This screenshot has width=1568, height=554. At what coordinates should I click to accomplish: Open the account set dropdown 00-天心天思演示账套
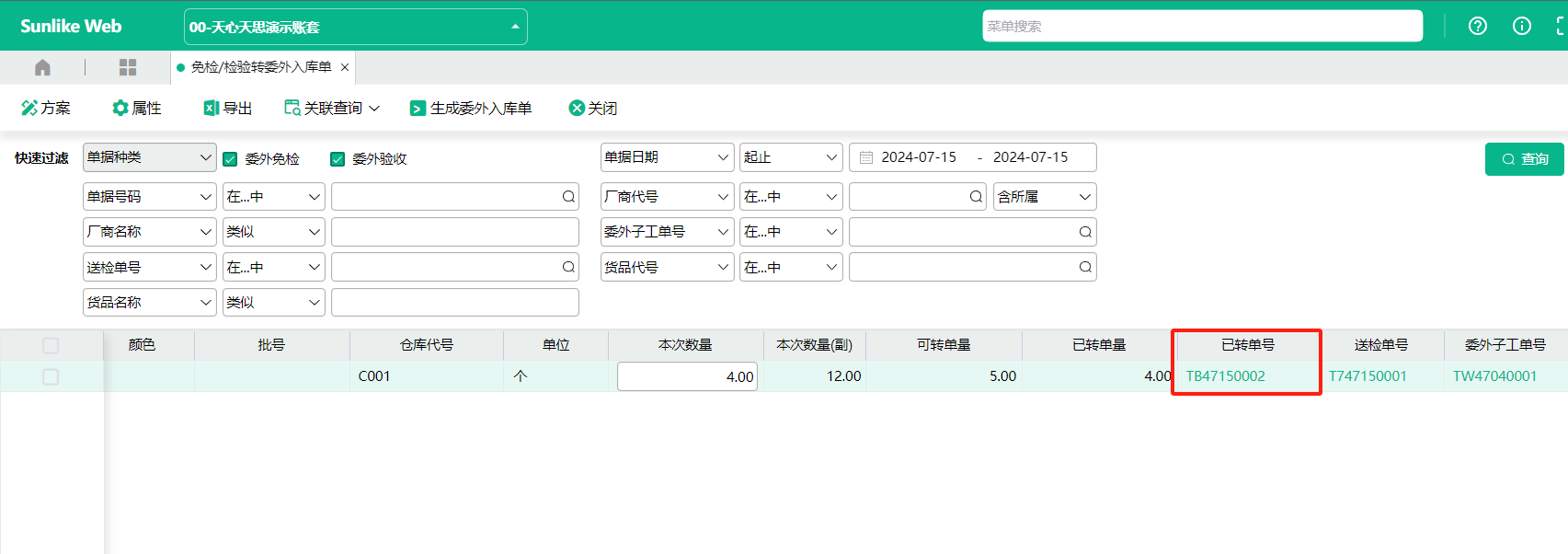[356, 27]
